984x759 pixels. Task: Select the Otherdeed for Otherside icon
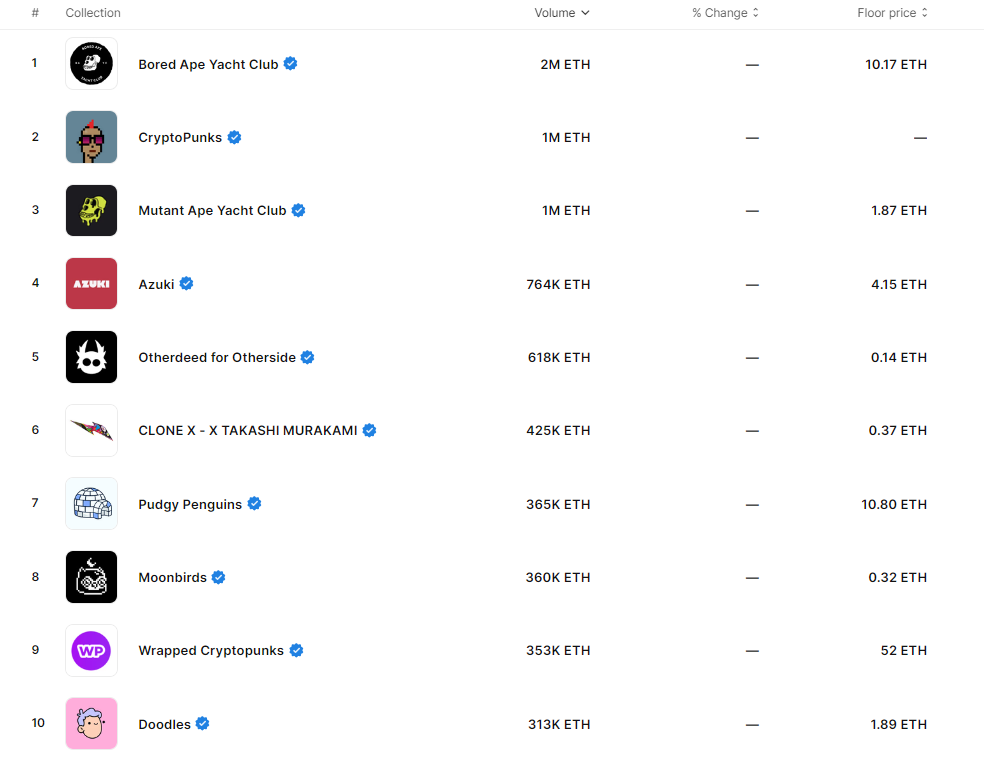91,357
